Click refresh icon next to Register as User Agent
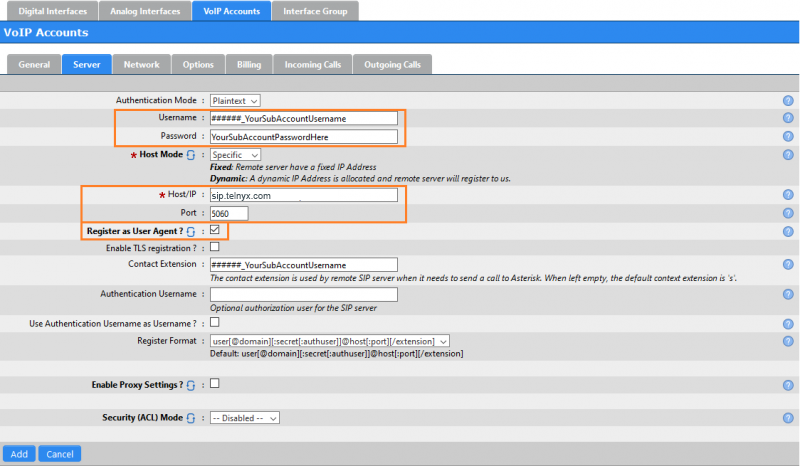Image resolution: width=800 pixels, height=466 pixels. pyautogui.click(x=191, y=232)
